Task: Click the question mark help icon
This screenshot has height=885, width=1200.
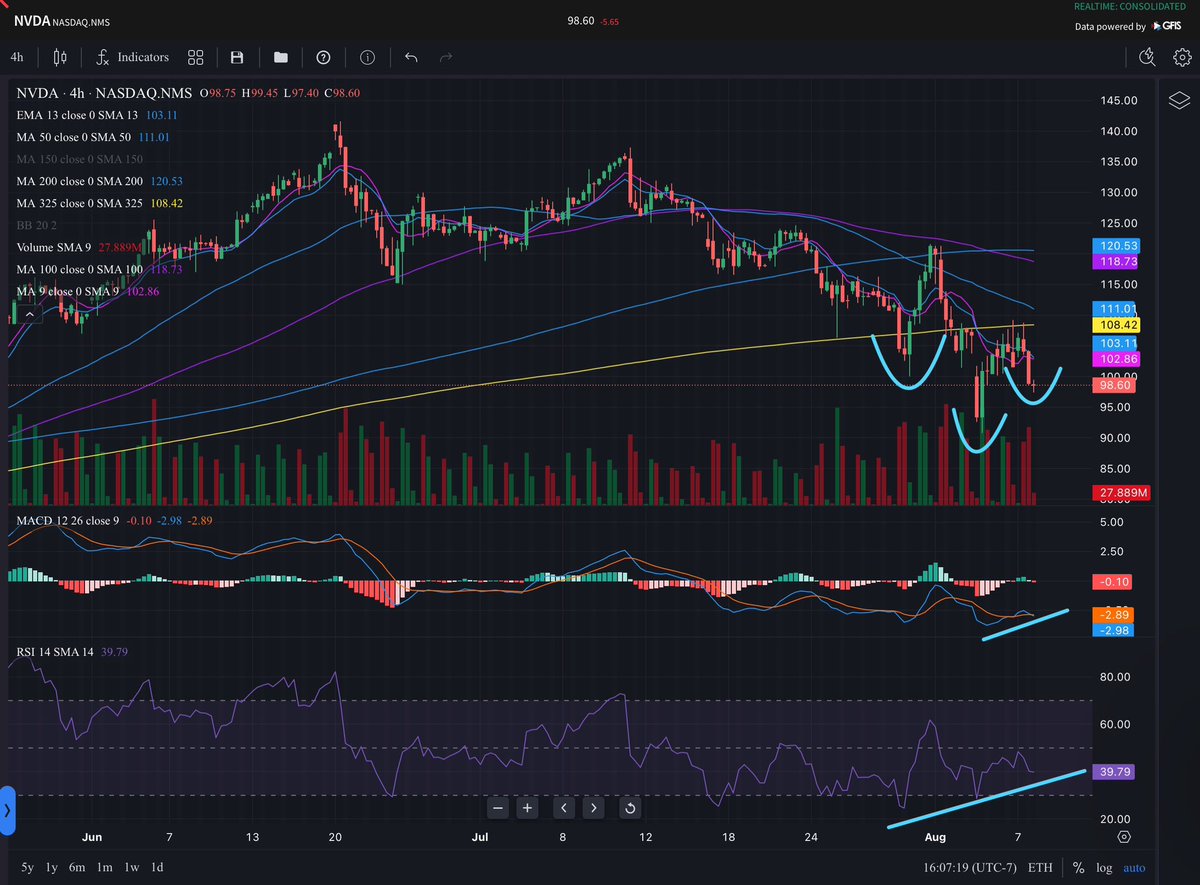Action: pos(323,57)
